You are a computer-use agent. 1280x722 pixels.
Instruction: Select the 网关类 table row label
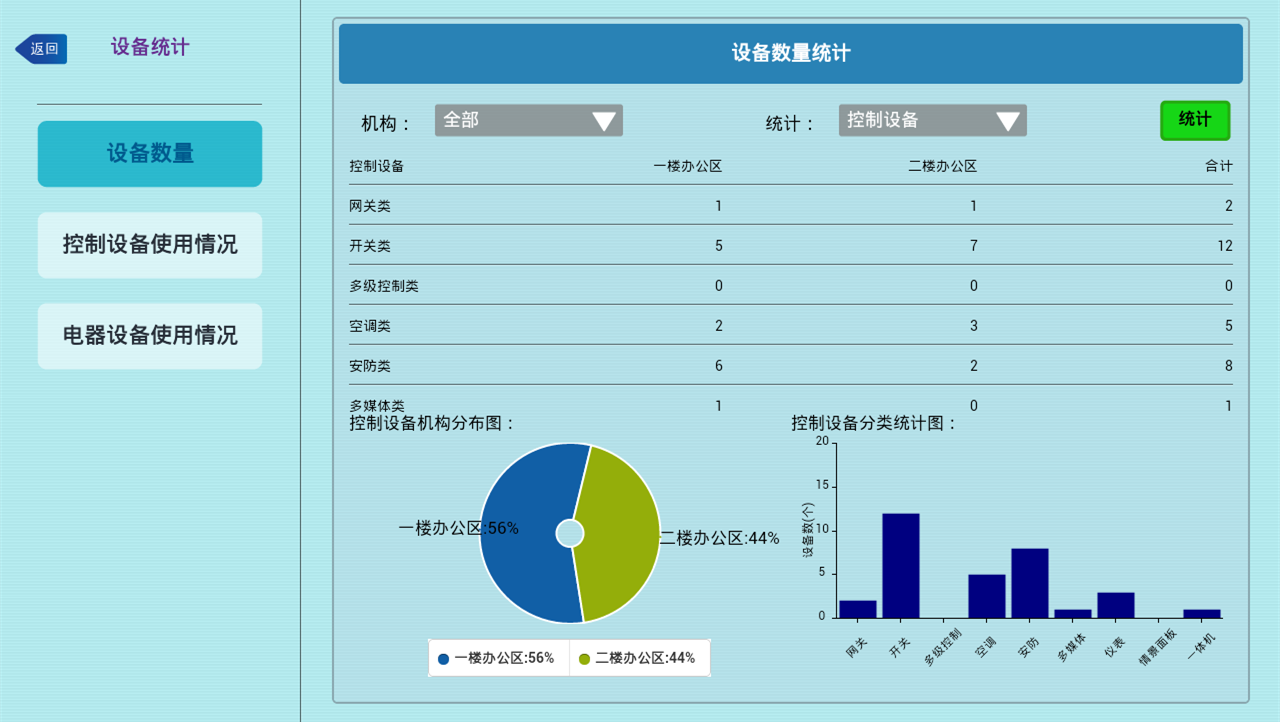(370, 206)
